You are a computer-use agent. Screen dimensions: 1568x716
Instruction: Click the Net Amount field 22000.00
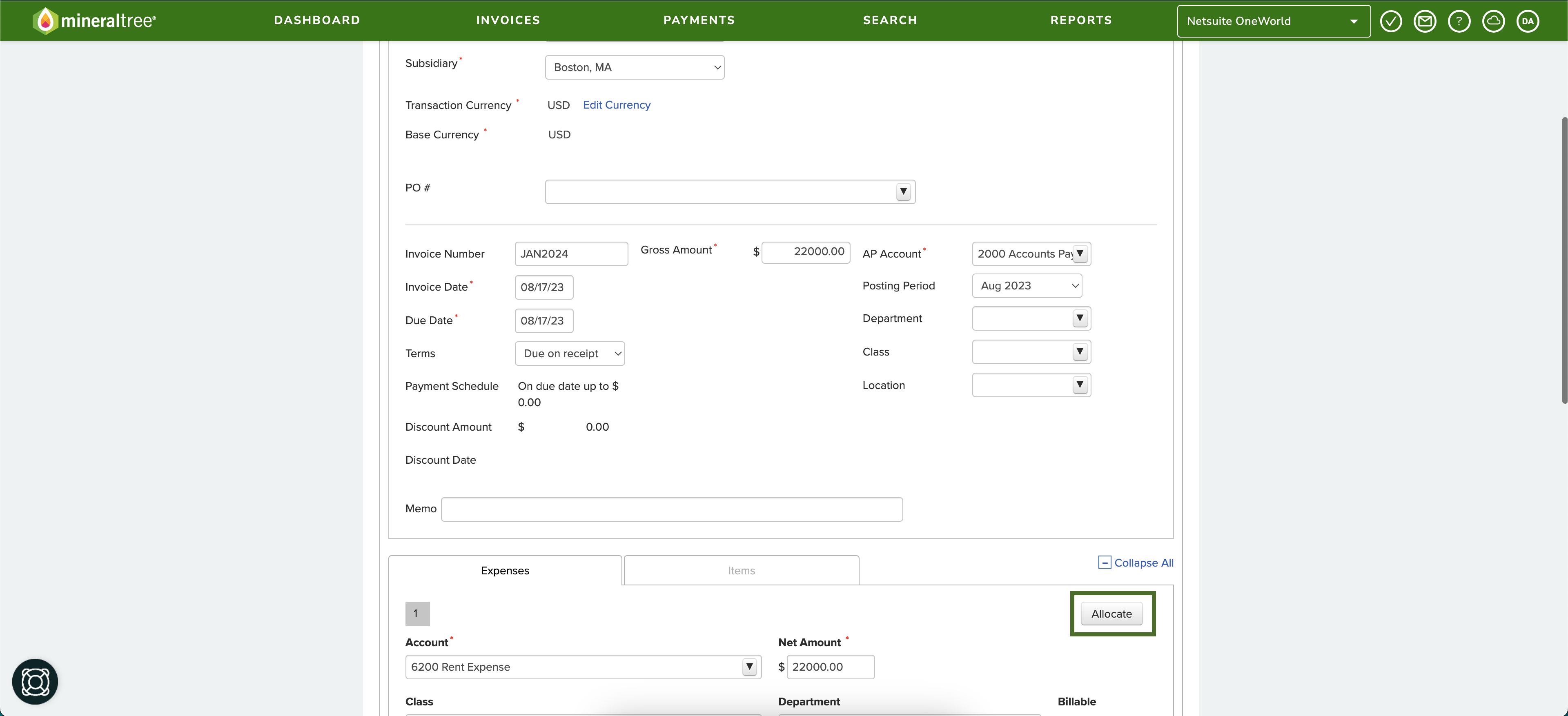[830, 667]
